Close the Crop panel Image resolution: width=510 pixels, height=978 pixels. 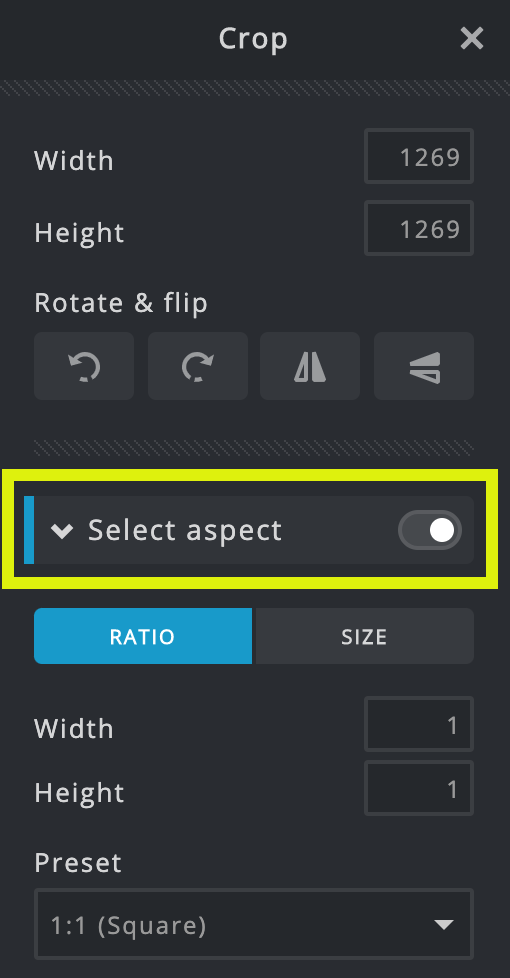tap(472, 39)
